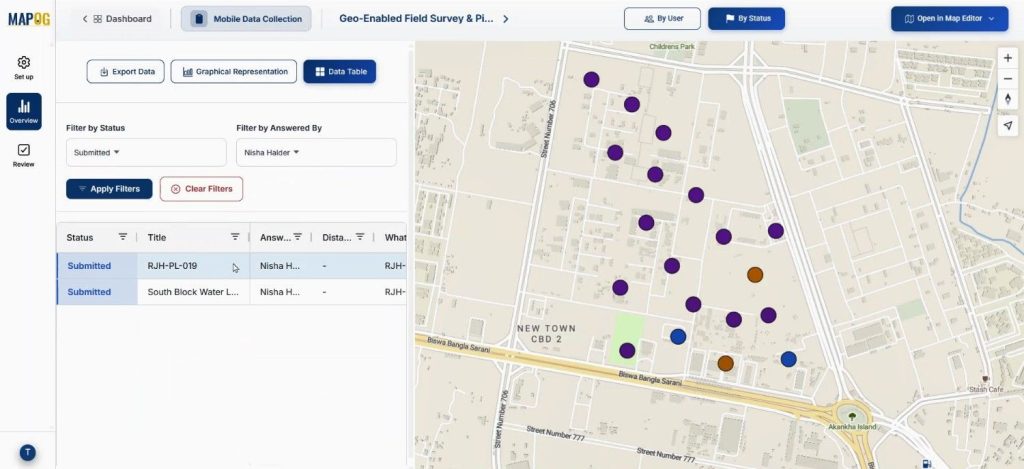Screen dimensions: 1024x469
Task: Go back to Dashboard
Action: click(116, 19)
